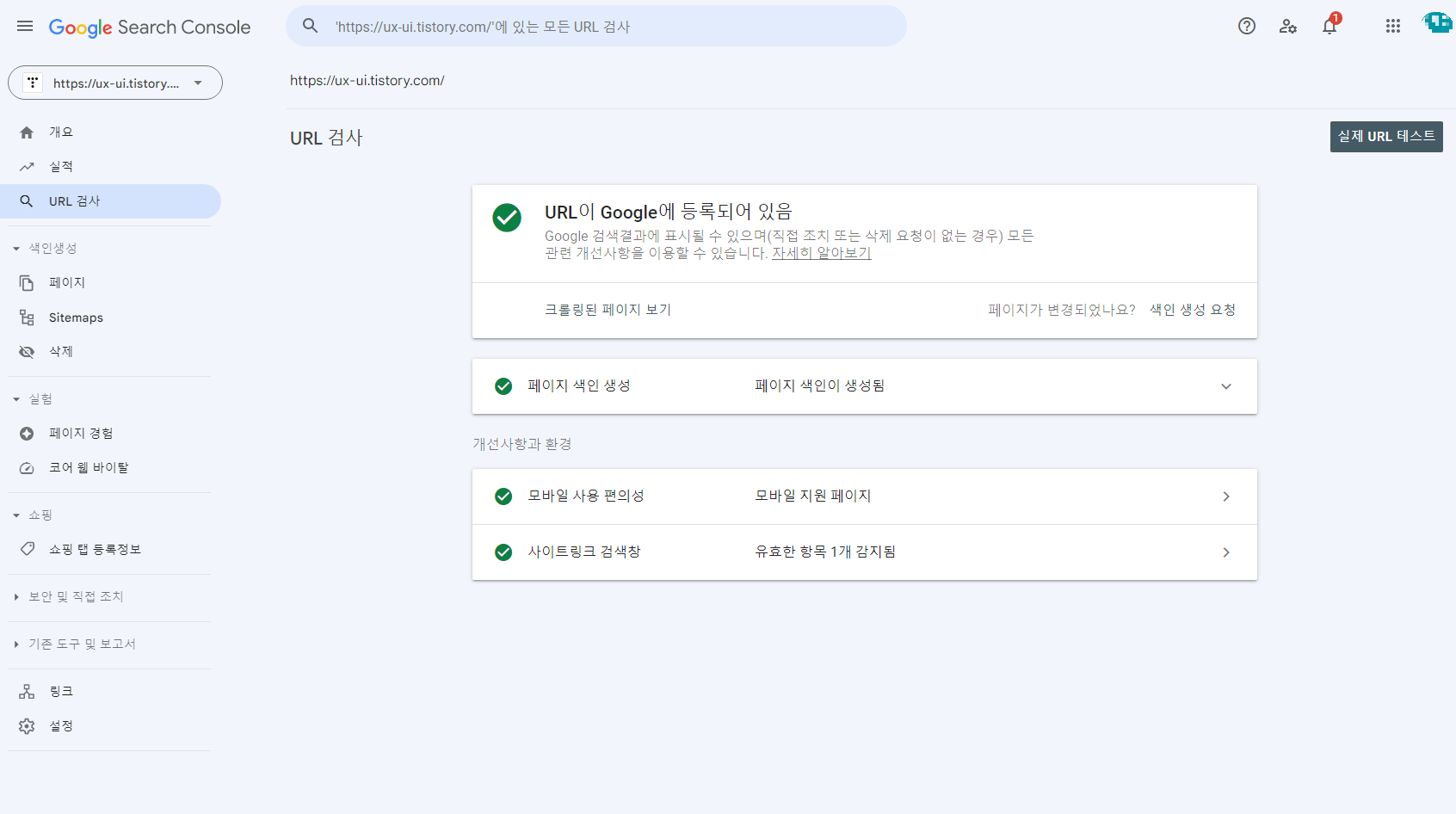Click the 페이지 색인이 생성됨 status text
This screenshot has width=1456, height=814.
[x=820, y=386]
